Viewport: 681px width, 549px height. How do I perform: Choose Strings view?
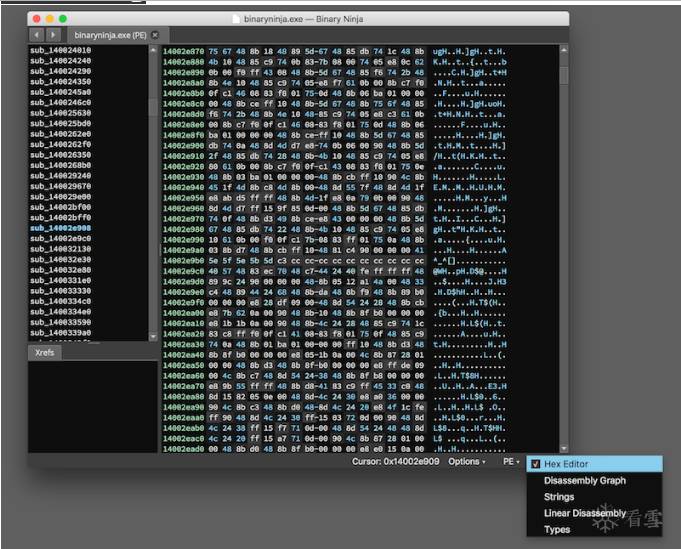point(559,497)
